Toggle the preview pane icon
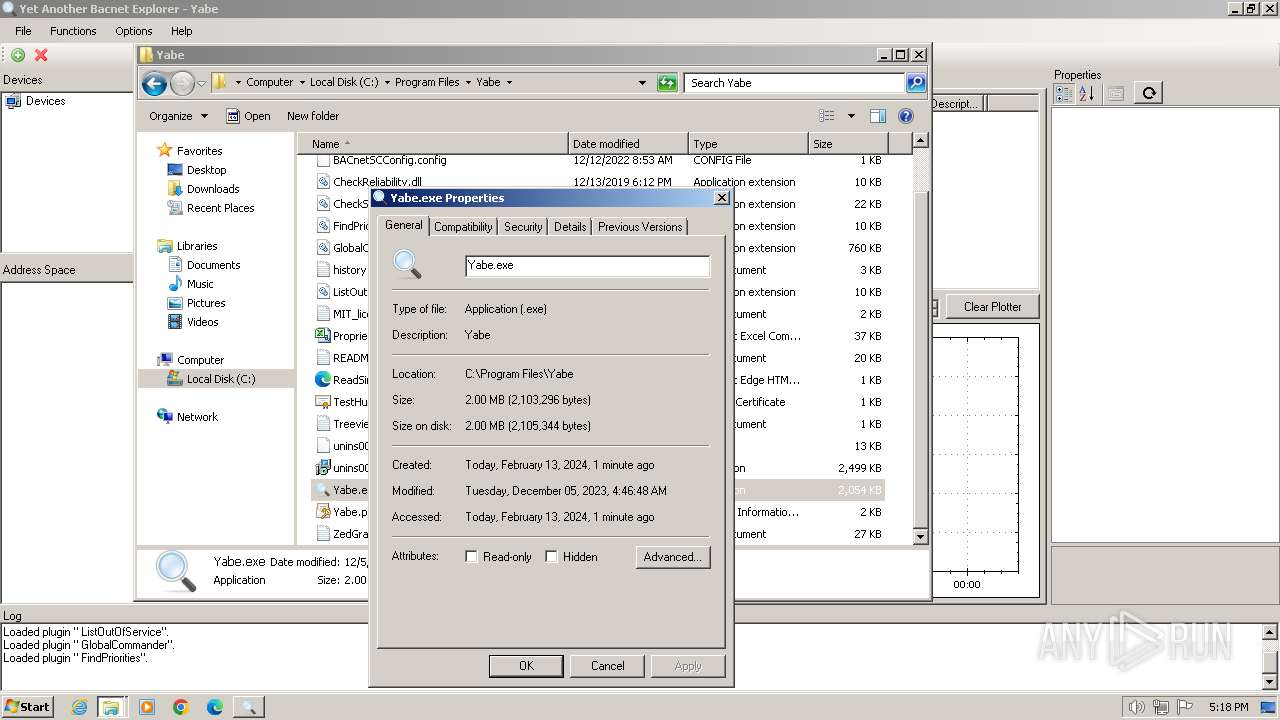The image size is (1280, 720). point(878,116)
